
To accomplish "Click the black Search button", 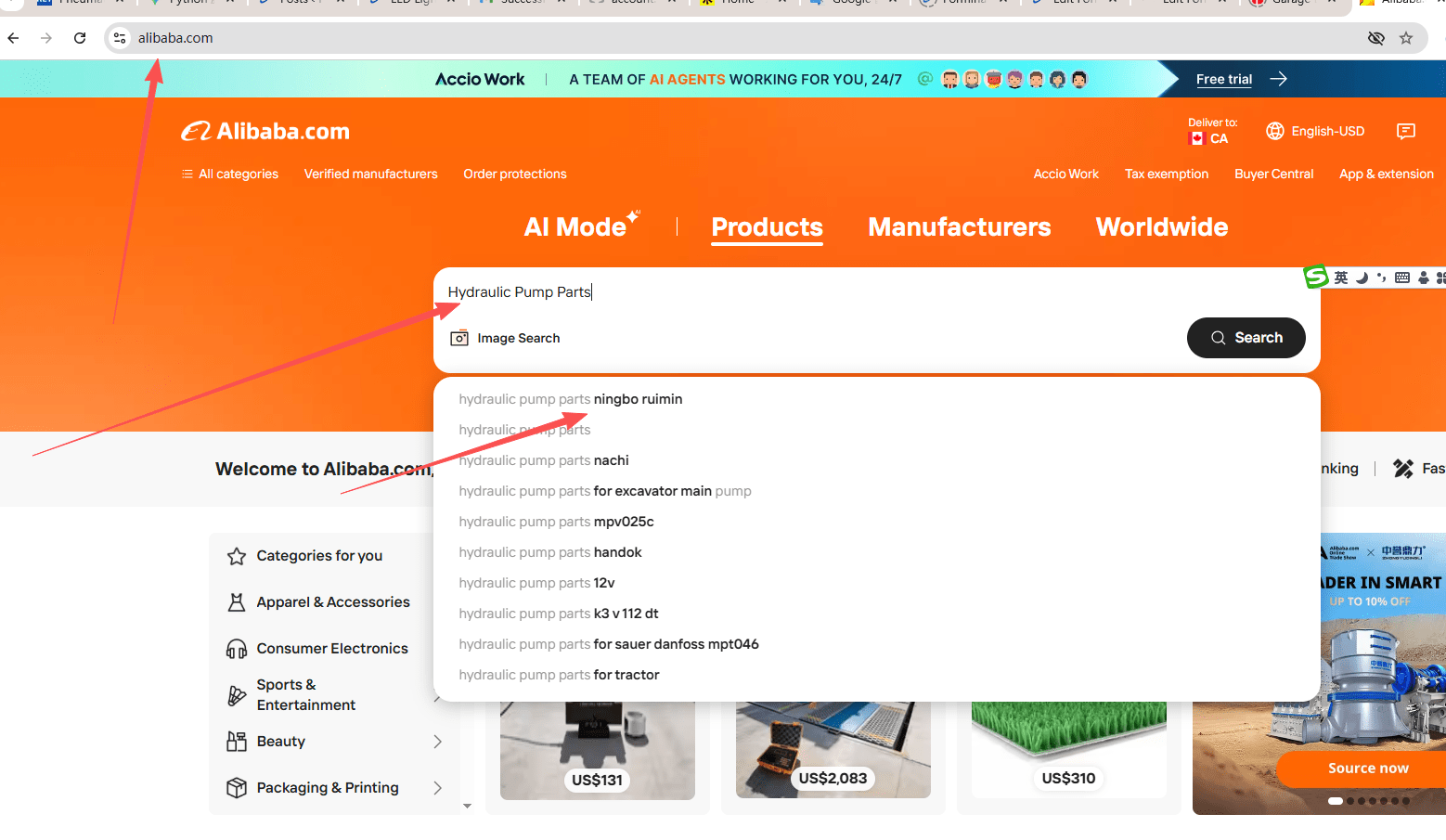I will 1246,338.
